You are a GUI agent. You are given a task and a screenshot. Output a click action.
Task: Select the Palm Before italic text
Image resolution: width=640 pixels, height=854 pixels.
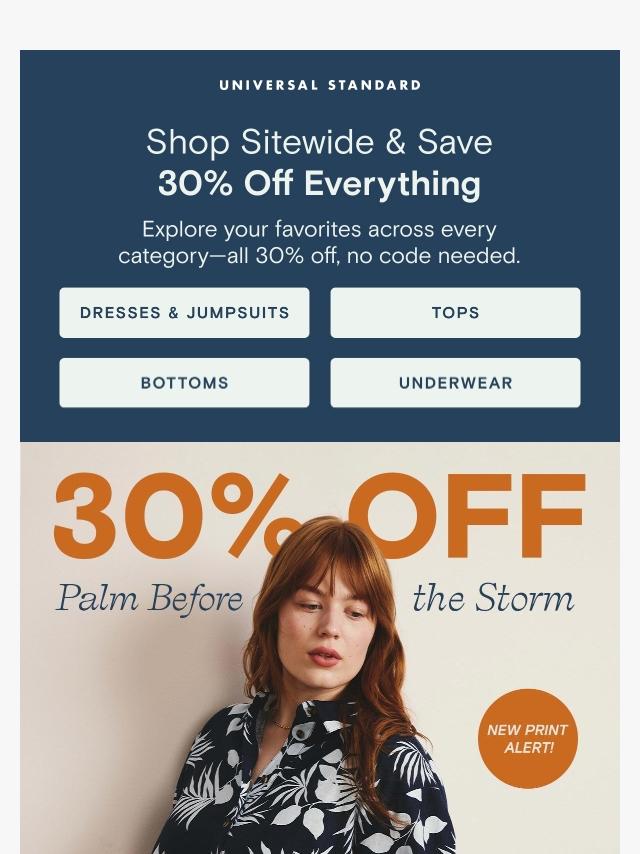point(149,599)
